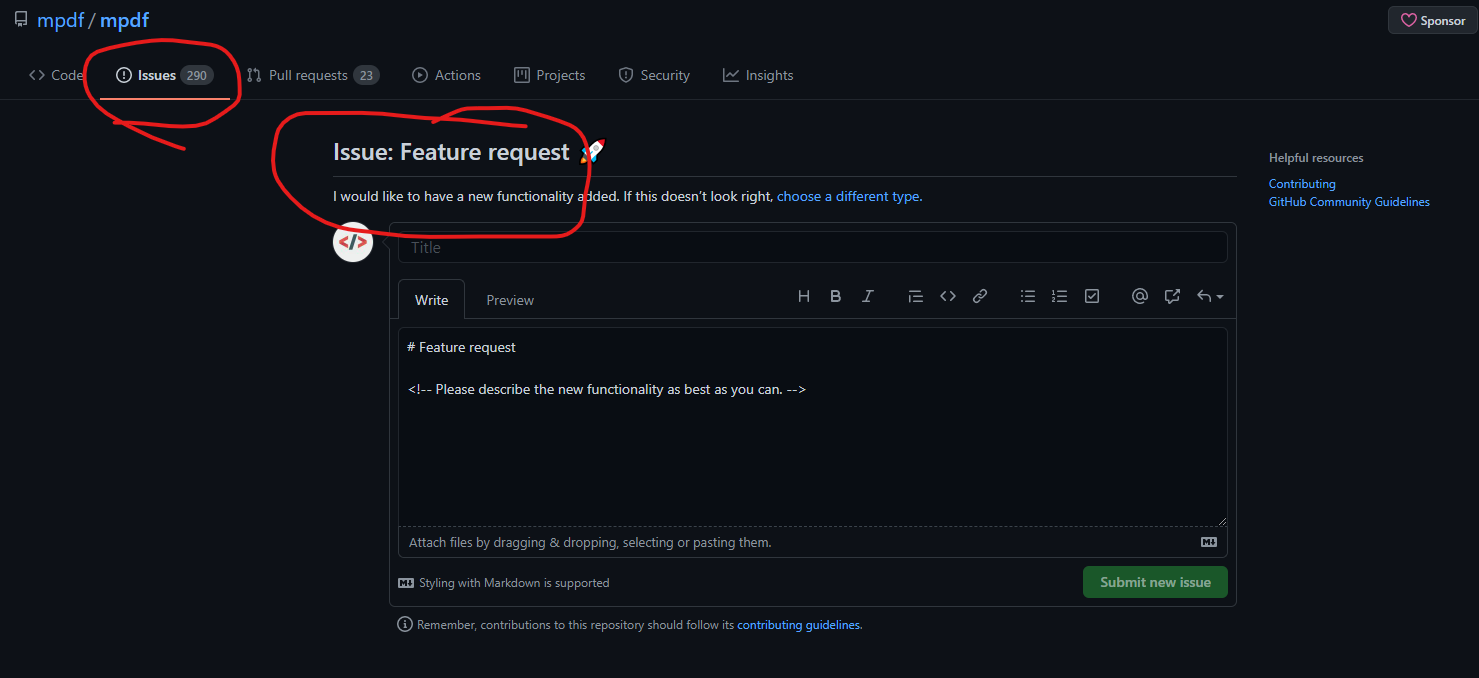Screen dimensions: 1479x678
Task: Select the Write tab
Action: coord(431,299)
